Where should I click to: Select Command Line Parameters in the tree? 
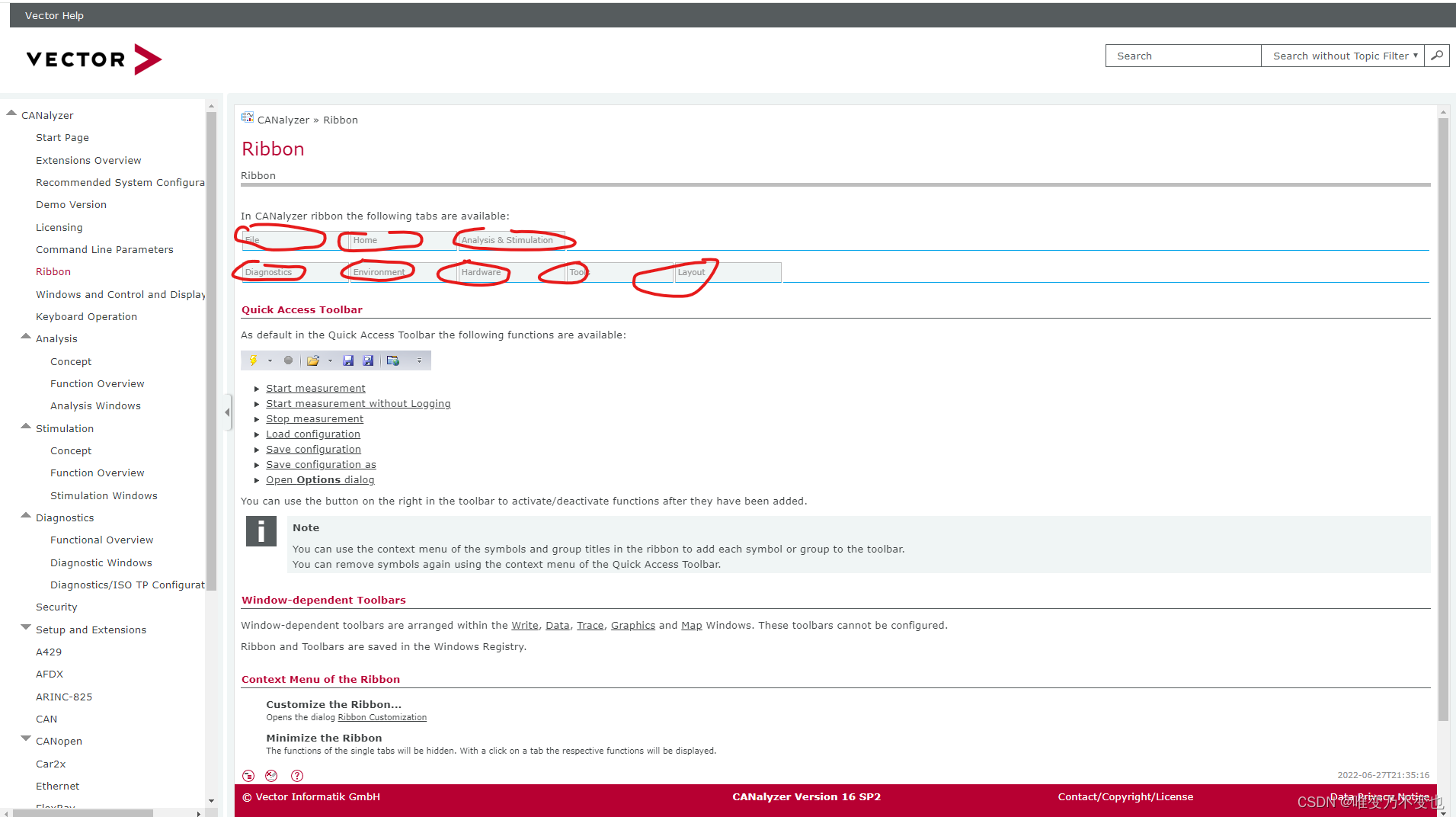click(x=104, y=250)
